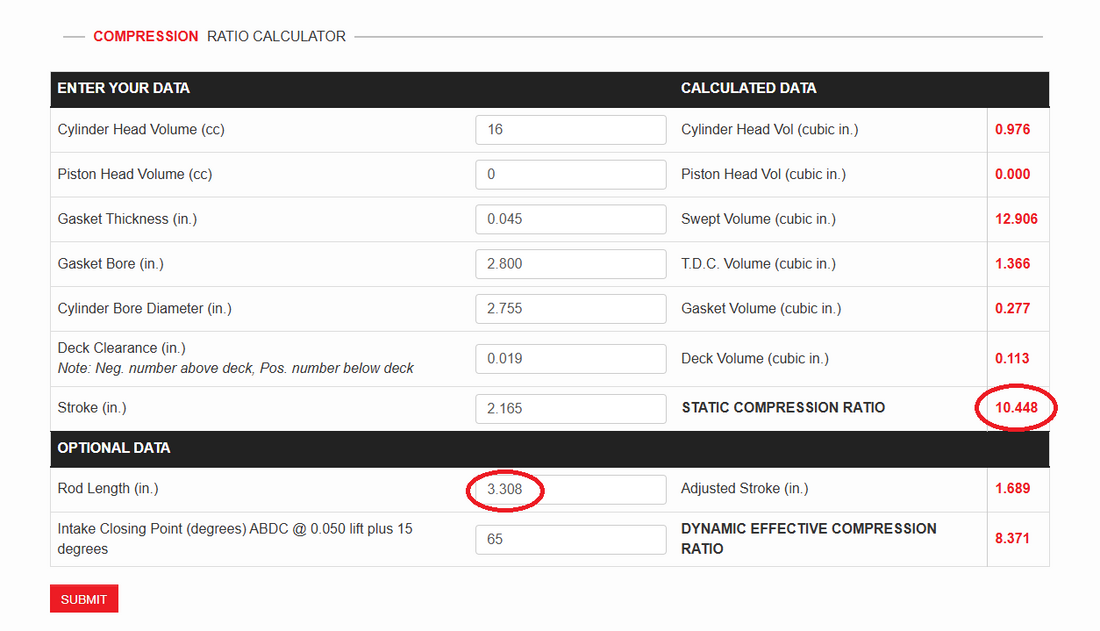Click the T.D.C. Volume value 1.366
This screenshot has height=631, width=1100.
(1012, 264)
